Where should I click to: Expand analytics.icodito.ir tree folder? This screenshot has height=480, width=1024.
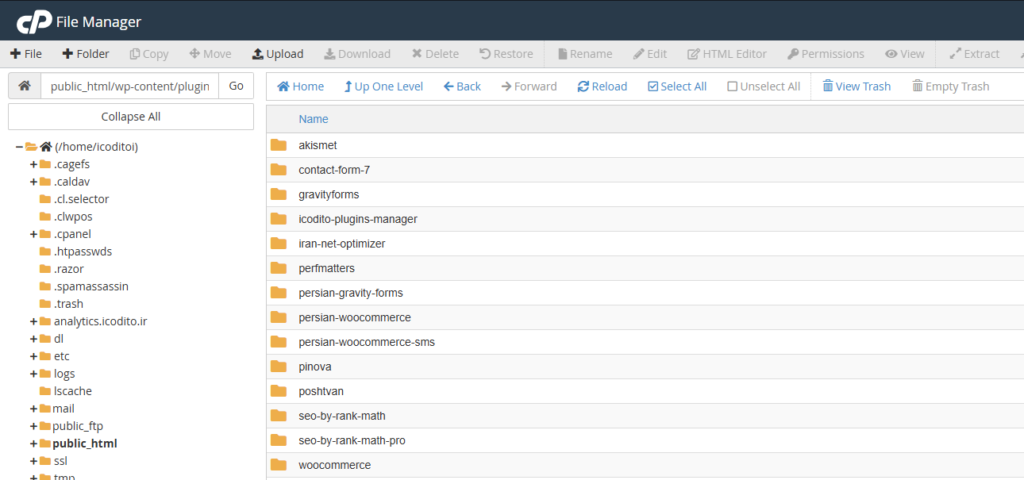(33, 321)
